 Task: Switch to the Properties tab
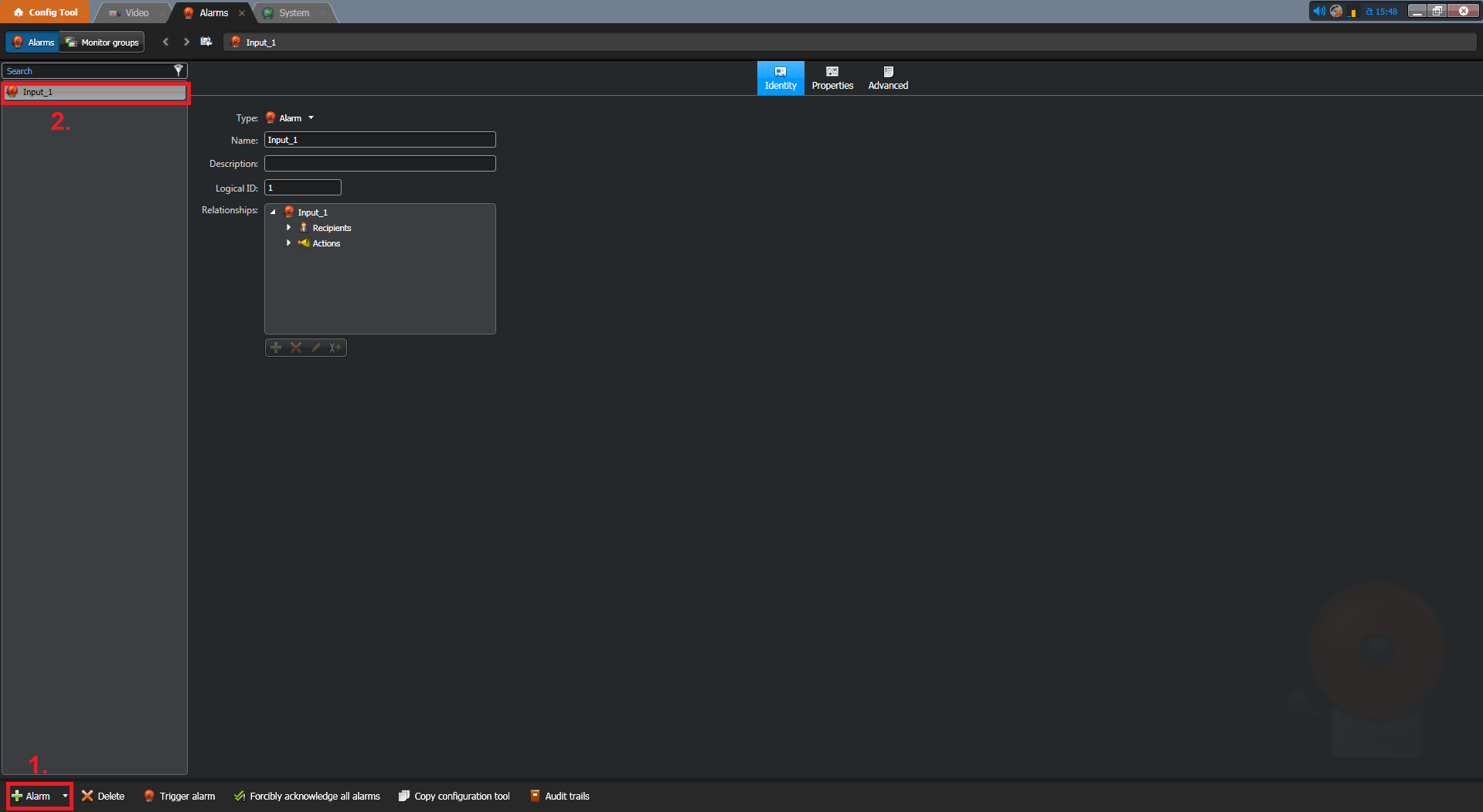(832, 78)
